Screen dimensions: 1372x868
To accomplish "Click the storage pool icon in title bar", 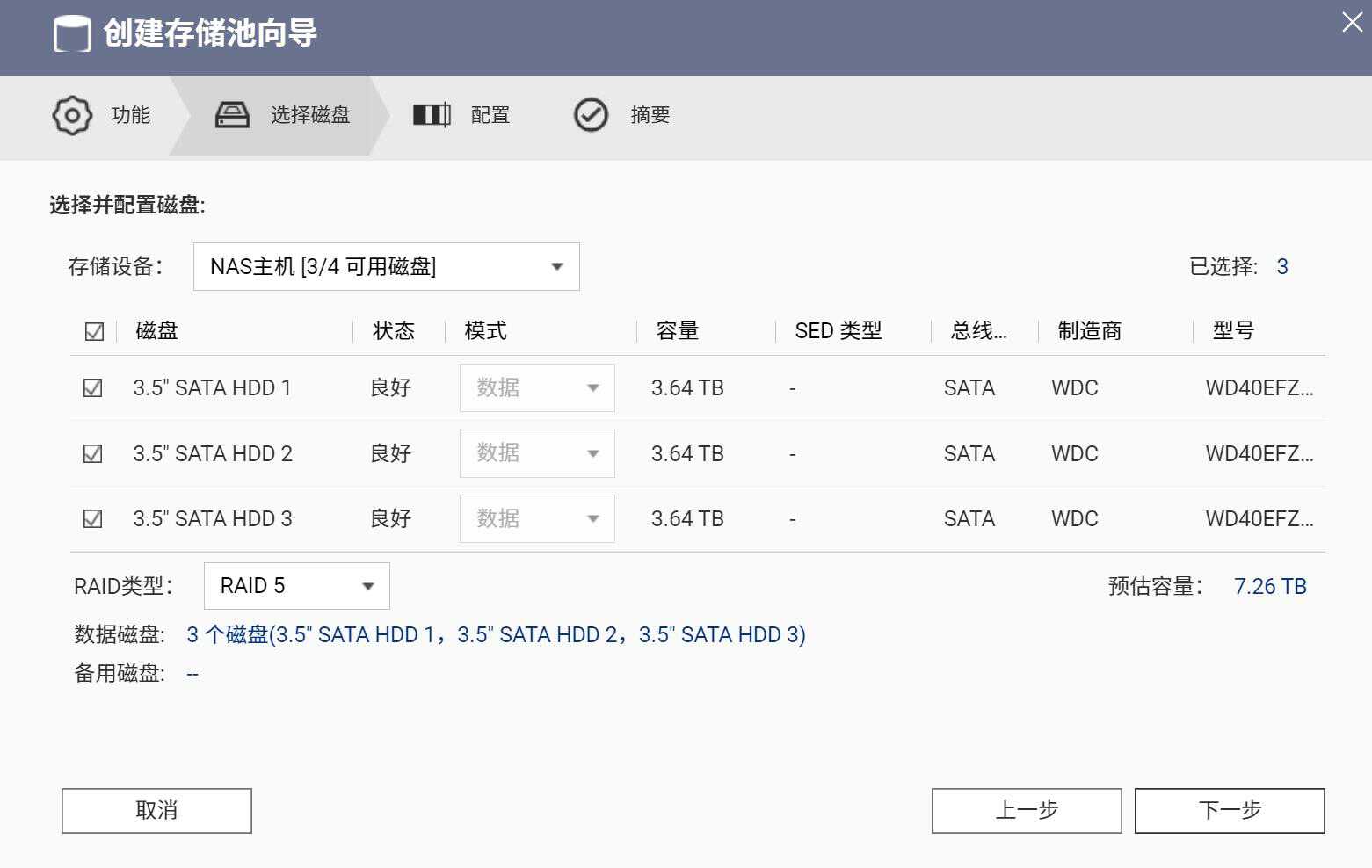I will (x=72, y=34).
